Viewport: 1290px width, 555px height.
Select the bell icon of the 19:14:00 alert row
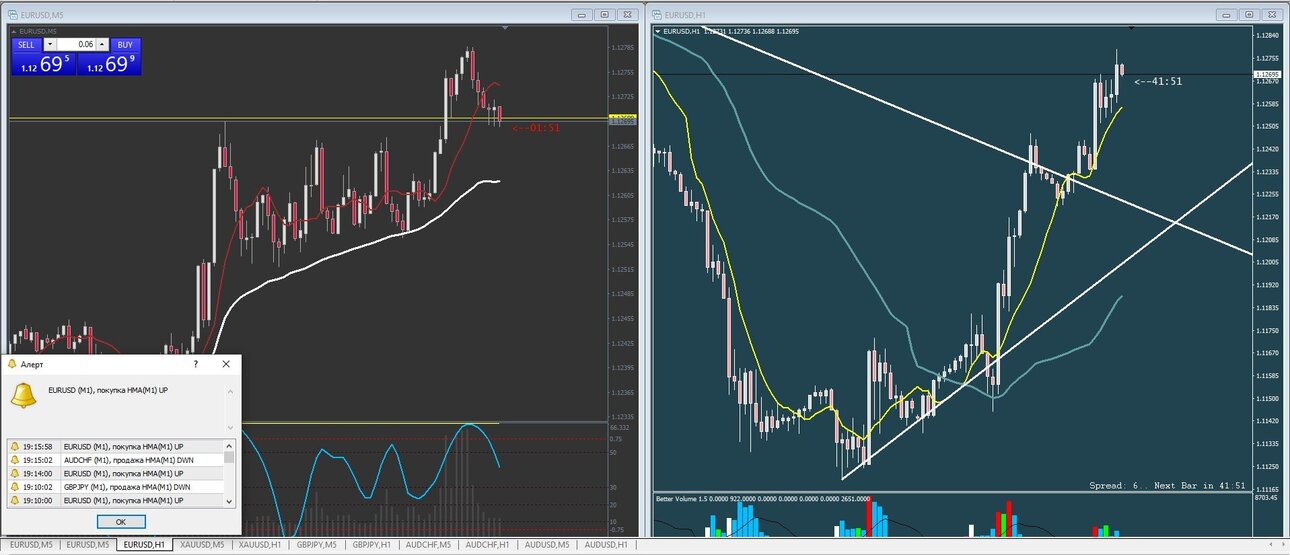14,473
